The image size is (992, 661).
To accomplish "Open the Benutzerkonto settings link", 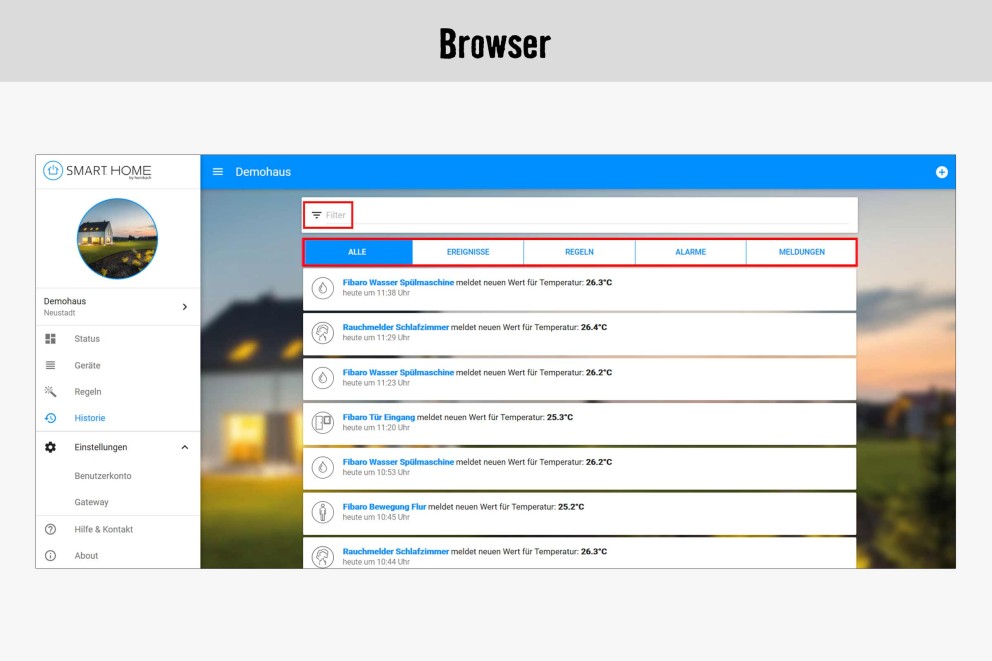I will tap(103, 476).
